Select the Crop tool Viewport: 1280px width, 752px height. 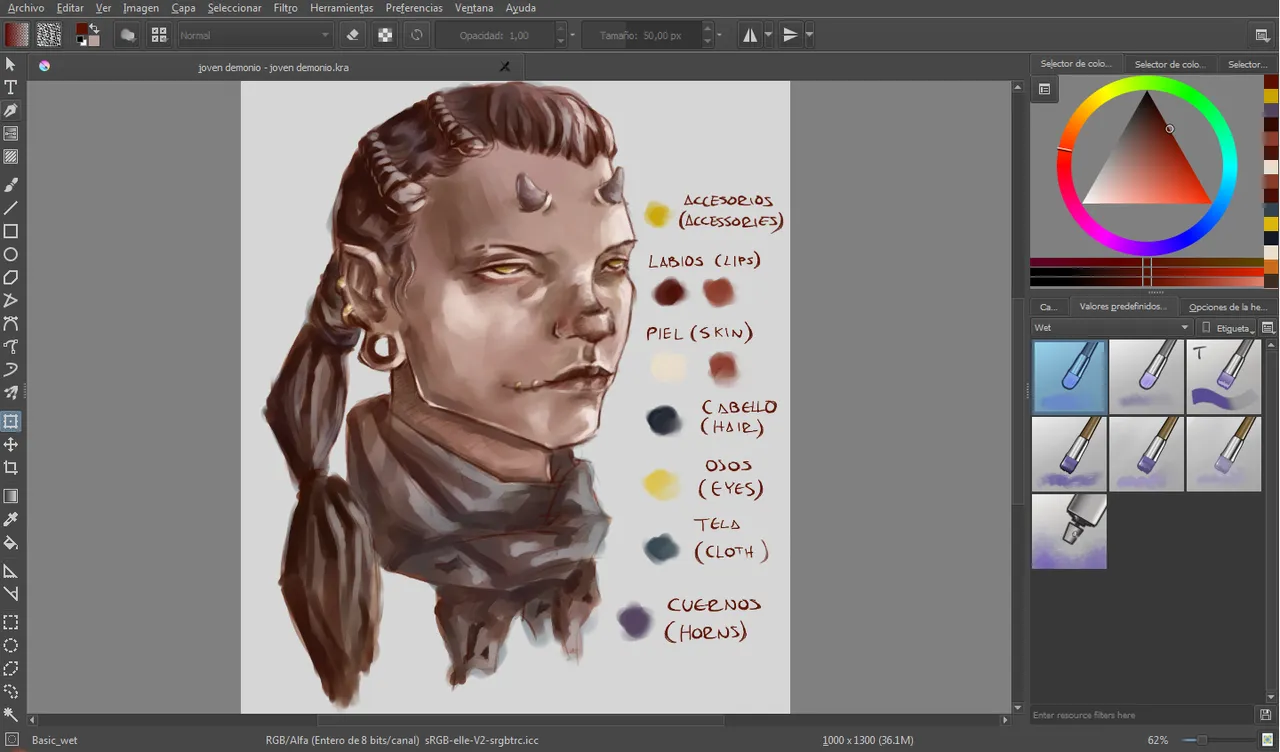click(x=11, y=467)
